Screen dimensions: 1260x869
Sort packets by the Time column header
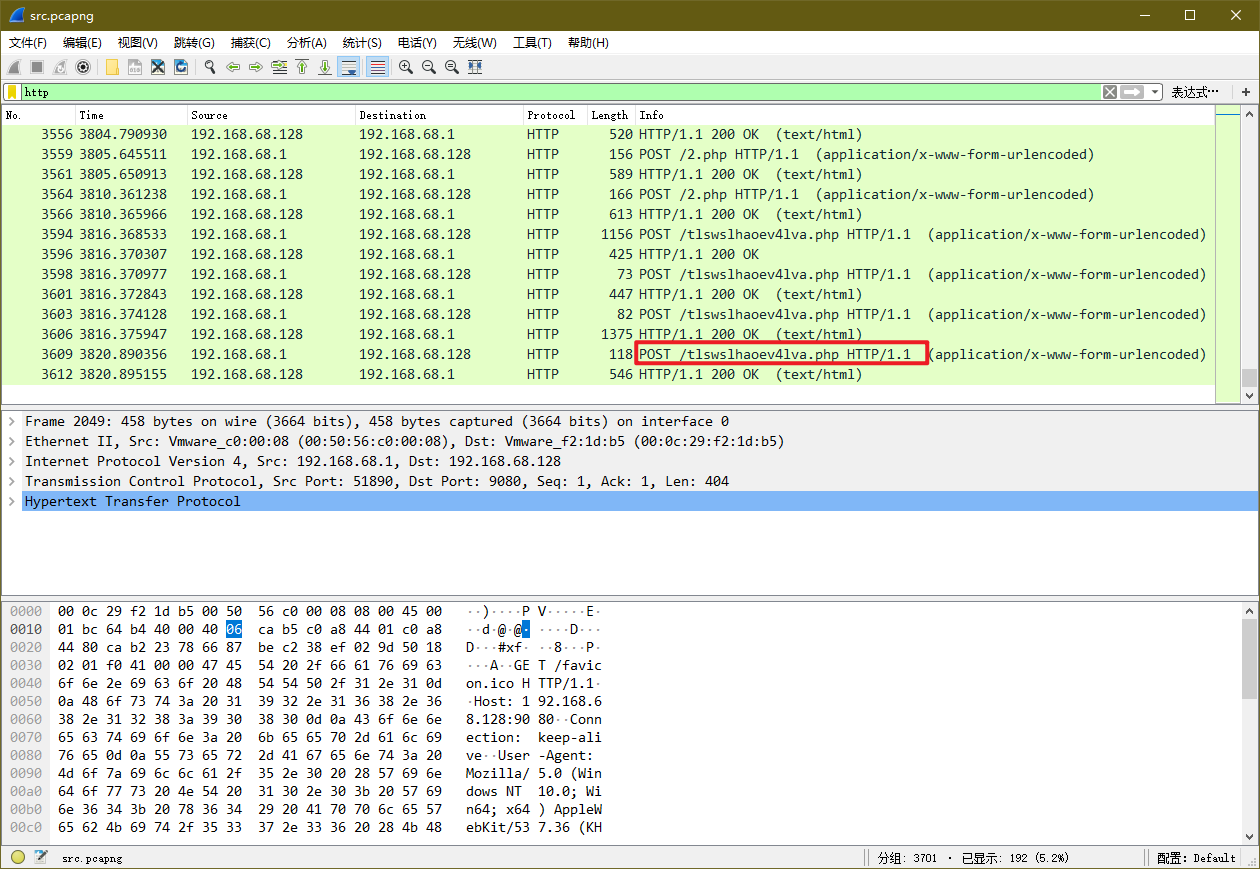(131, 115)
